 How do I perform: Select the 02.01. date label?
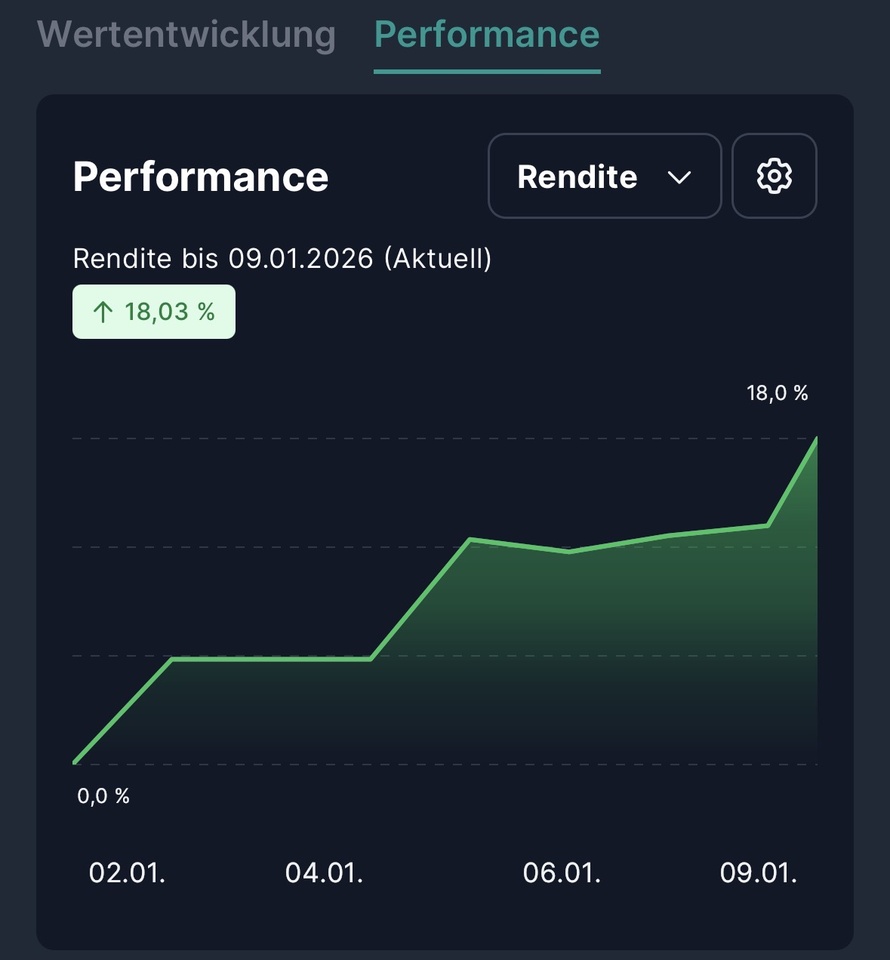pyautogui.click(x=127, y=873)
